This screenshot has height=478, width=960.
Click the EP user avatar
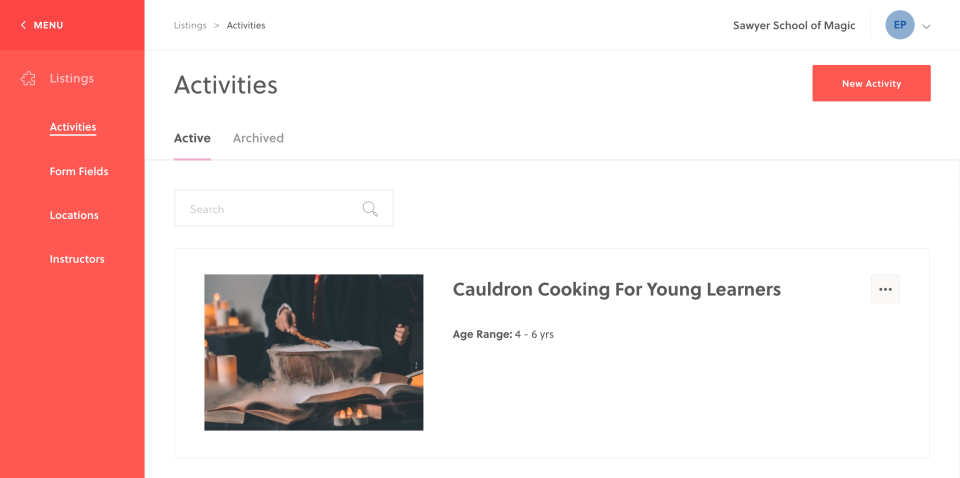899,25
